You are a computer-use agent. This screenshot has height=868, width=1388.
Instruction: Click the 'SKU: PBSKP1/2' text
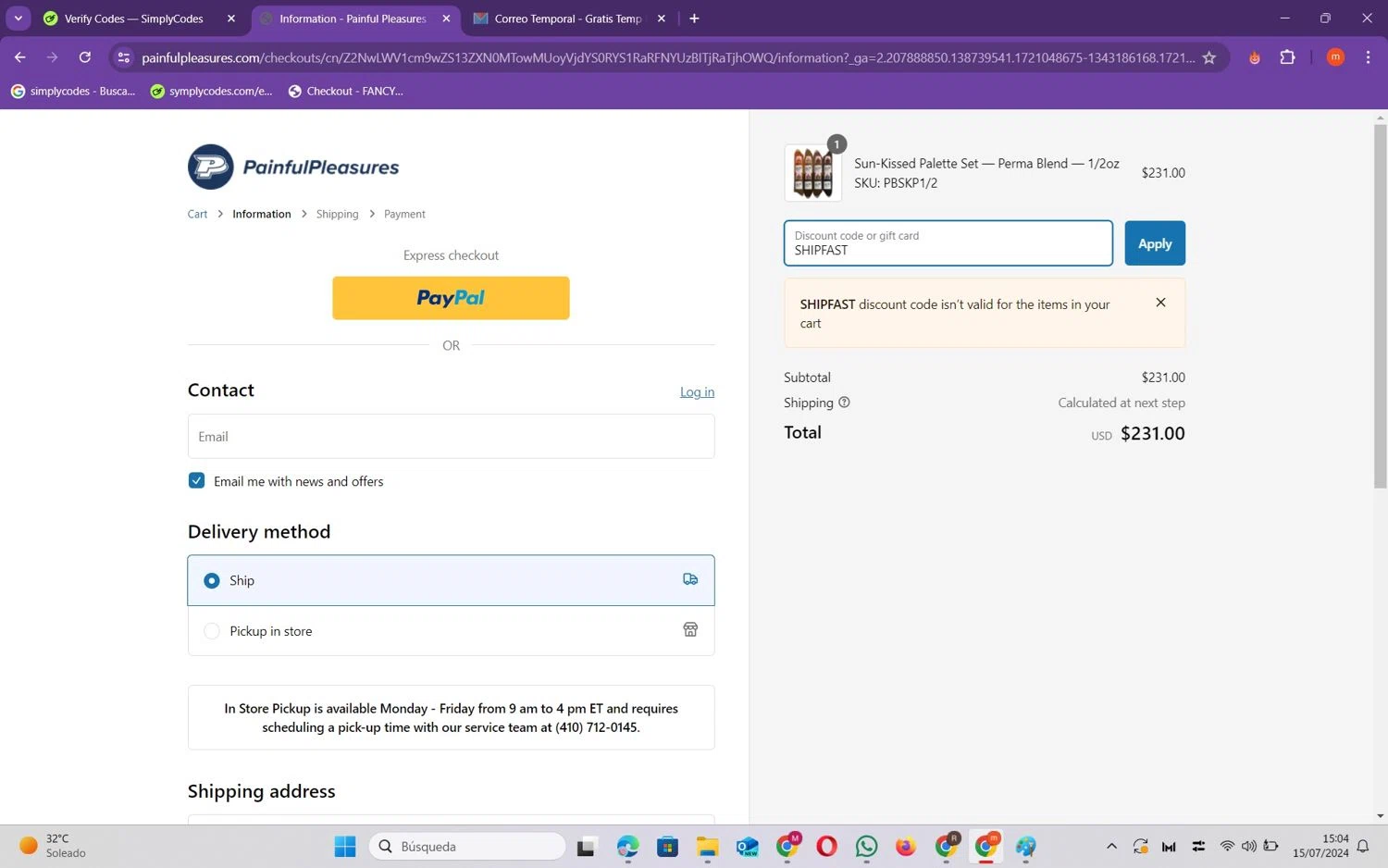tap(896, 183)
